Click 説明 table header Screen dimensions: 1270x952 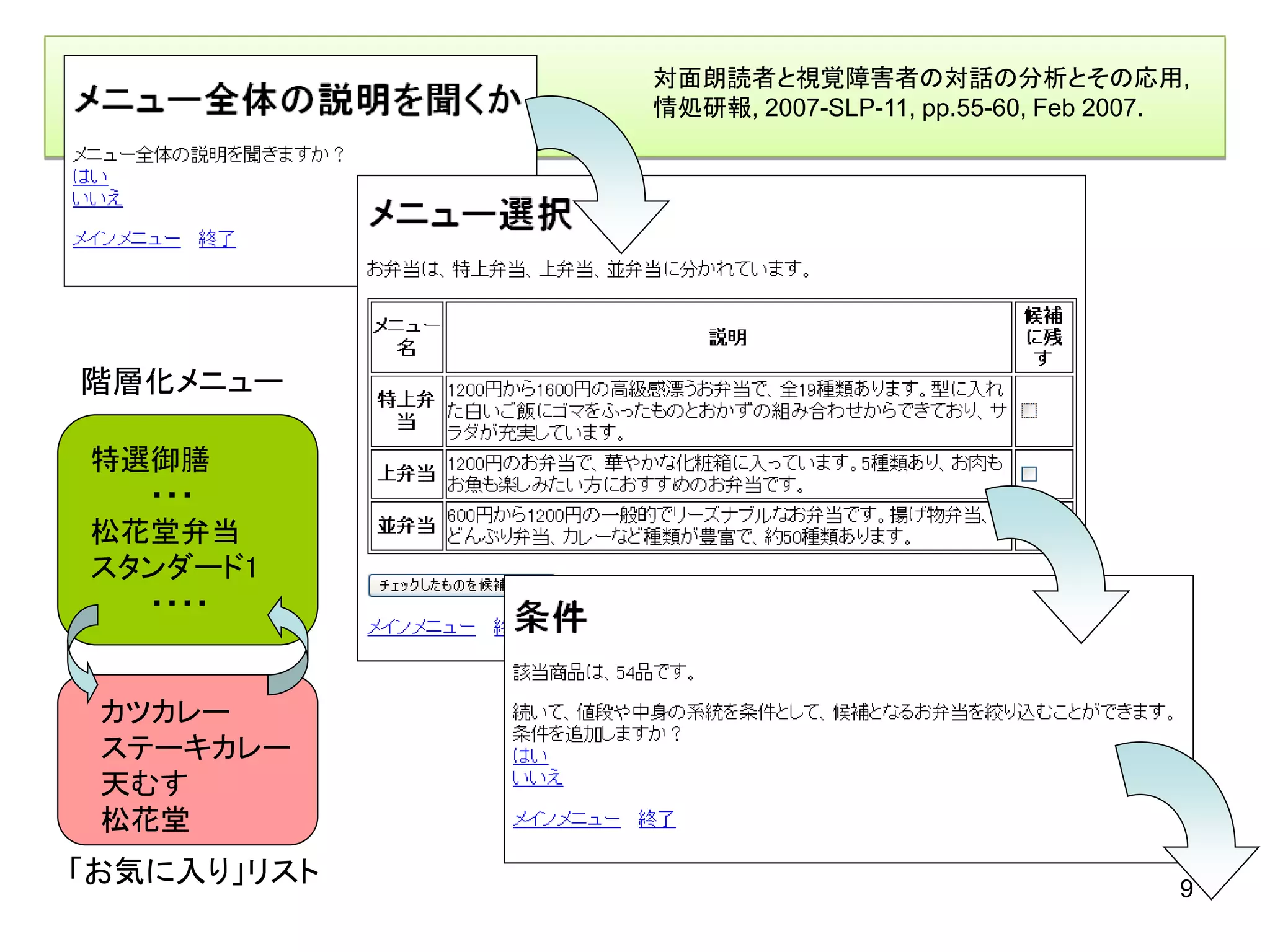729,337
